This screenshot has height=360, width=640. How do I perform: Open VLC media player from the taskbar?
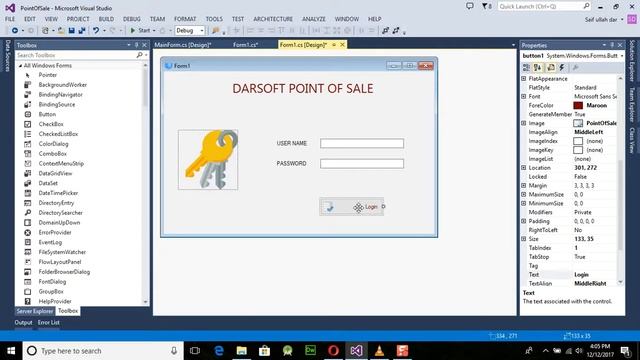click(x=379, y=351)
